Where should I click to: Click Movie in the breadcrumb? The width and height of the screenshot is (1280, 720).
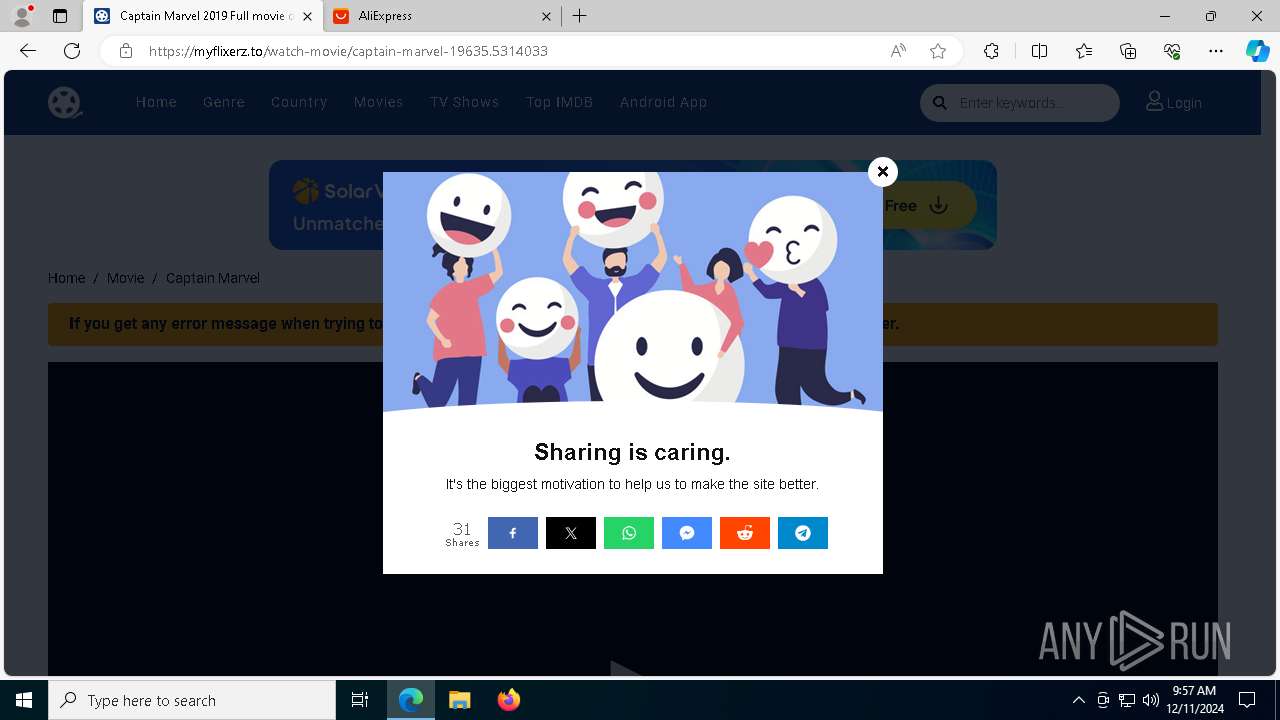[x=125, y=278]
